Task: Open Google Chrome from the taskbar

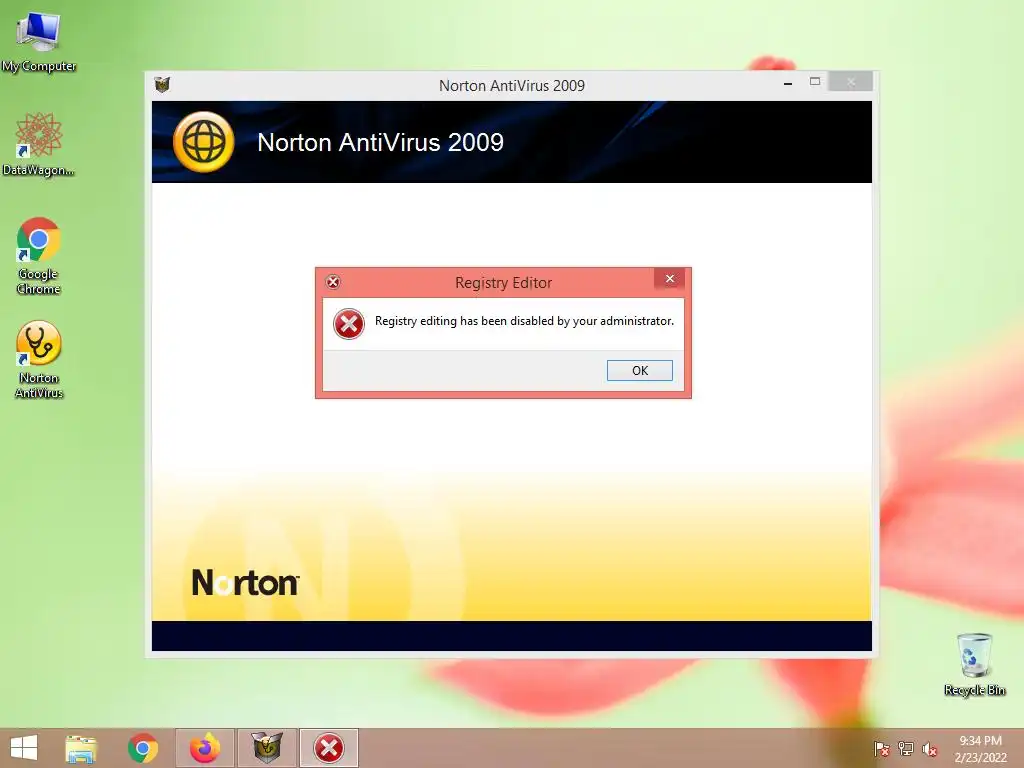Action: [142, 748]
